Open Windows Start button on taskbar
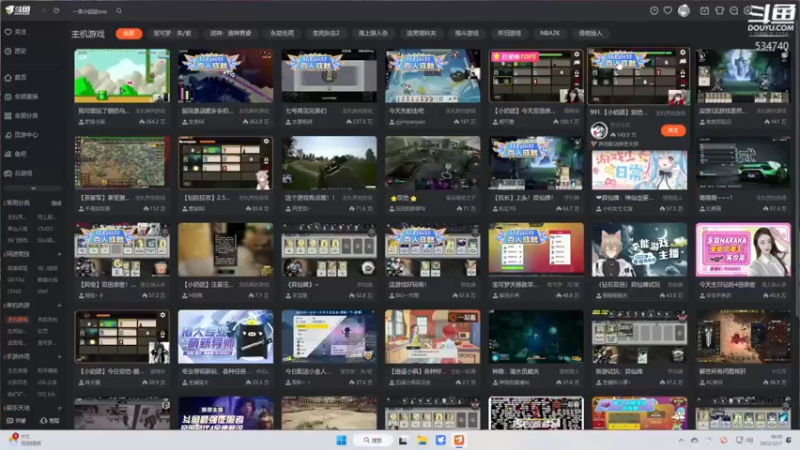The image size is (800, 450). click(341, 440)
